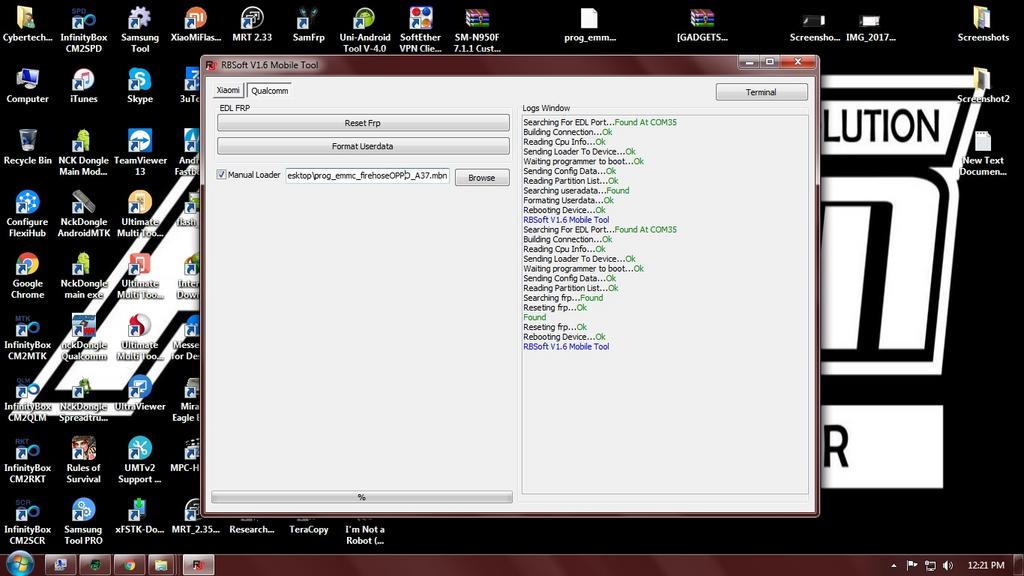Select the Qualcomm tab

click(269, 91)
